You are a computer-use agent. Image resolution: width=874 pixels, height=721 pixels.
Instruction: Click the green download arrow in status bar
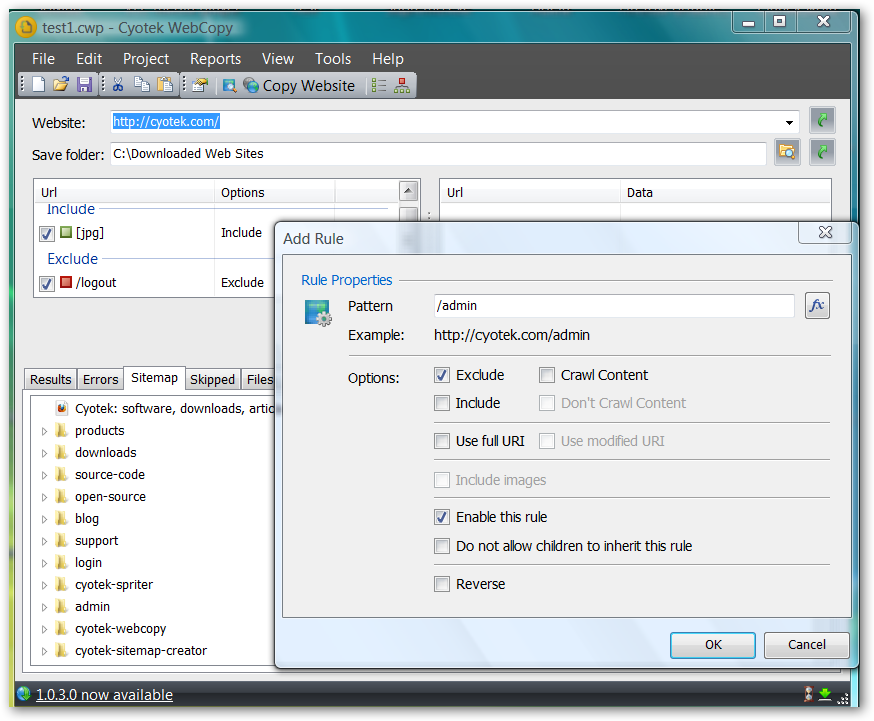point(825,694)
